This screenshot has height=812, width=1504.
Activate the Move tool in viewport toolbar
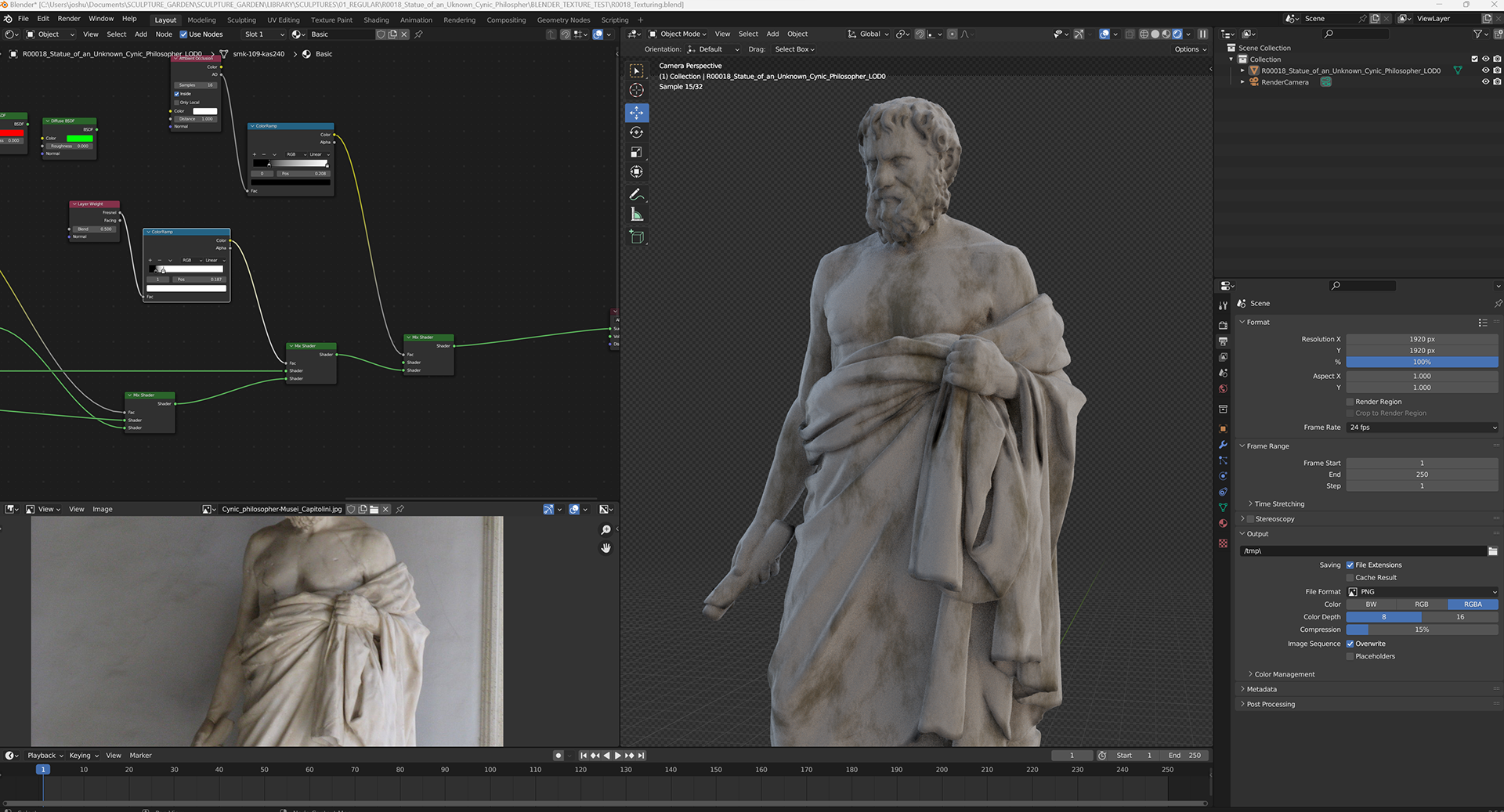636,113
